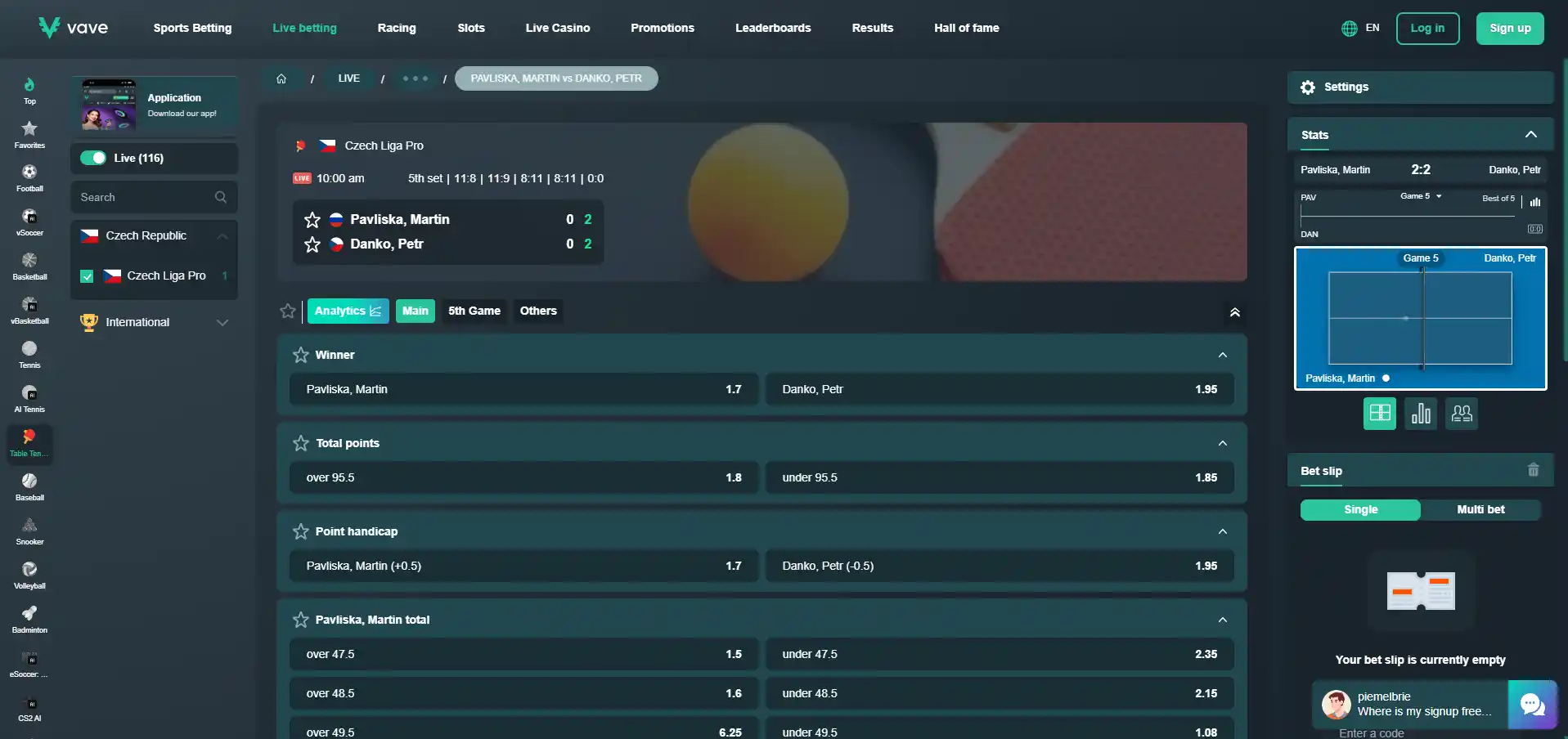Screen dimensions: 1568x739
Task: Show head-to-head players view
Action: [x=1462, y=413]
